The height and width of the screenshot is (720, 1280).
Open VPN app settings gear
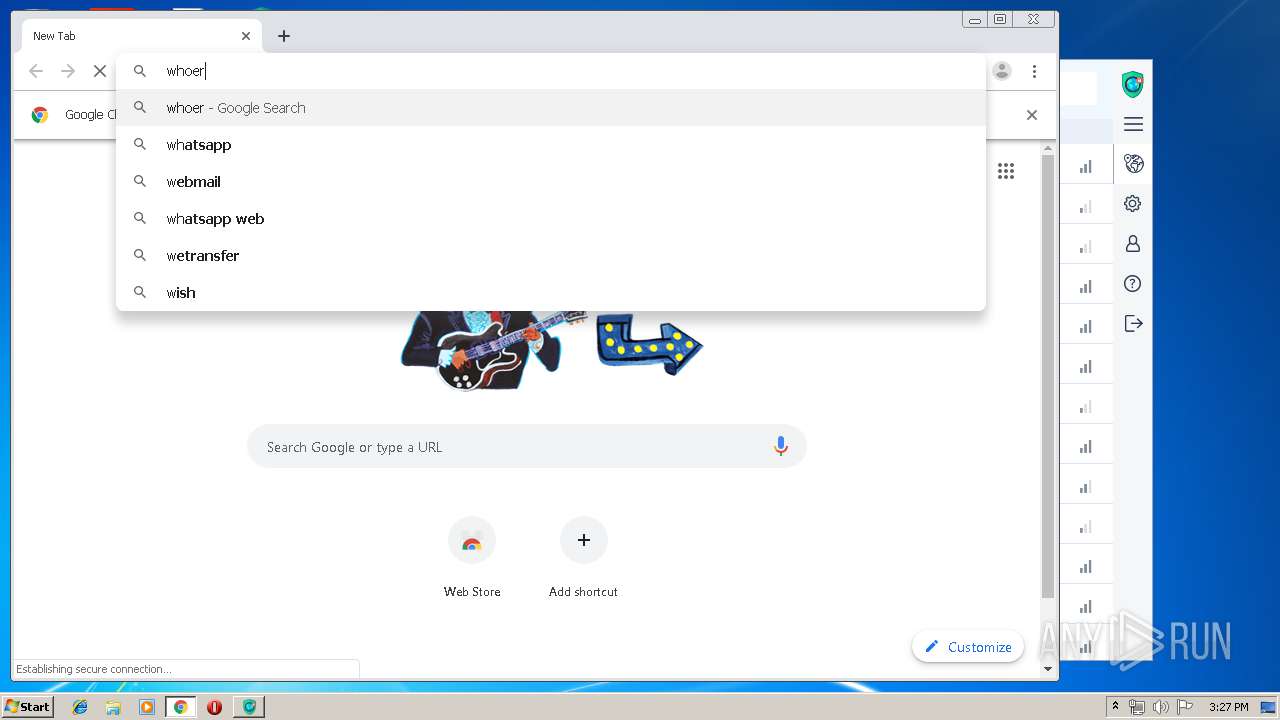[1133, 204]
